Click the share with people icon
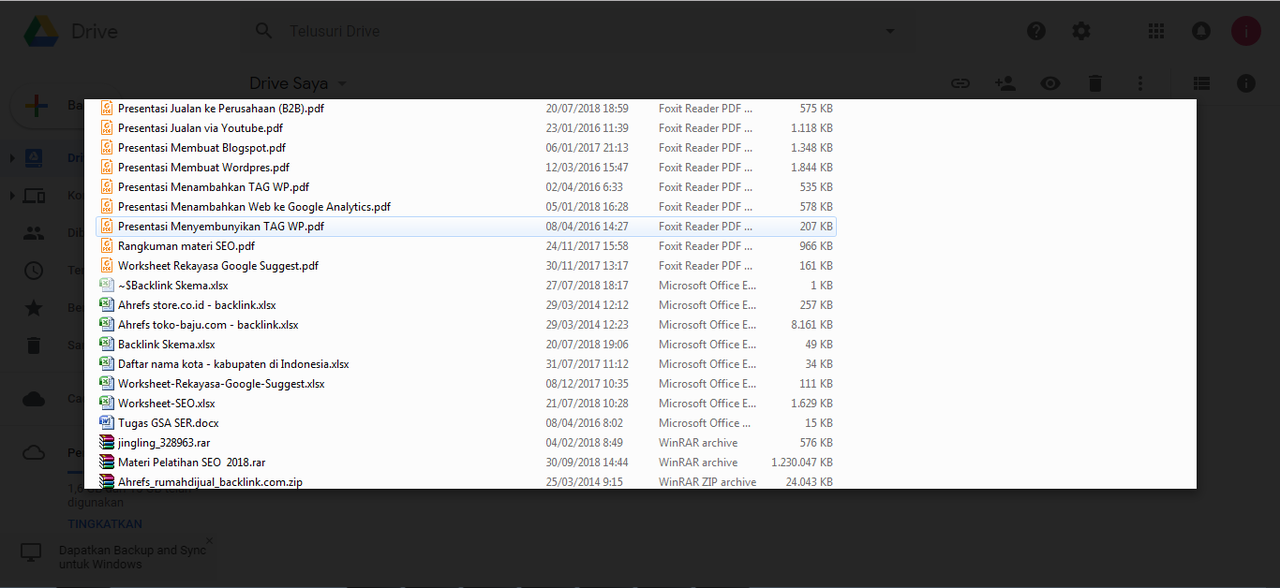Image resolution: width=1280 pixels, height=588 pixels. tap(1005, 84)
